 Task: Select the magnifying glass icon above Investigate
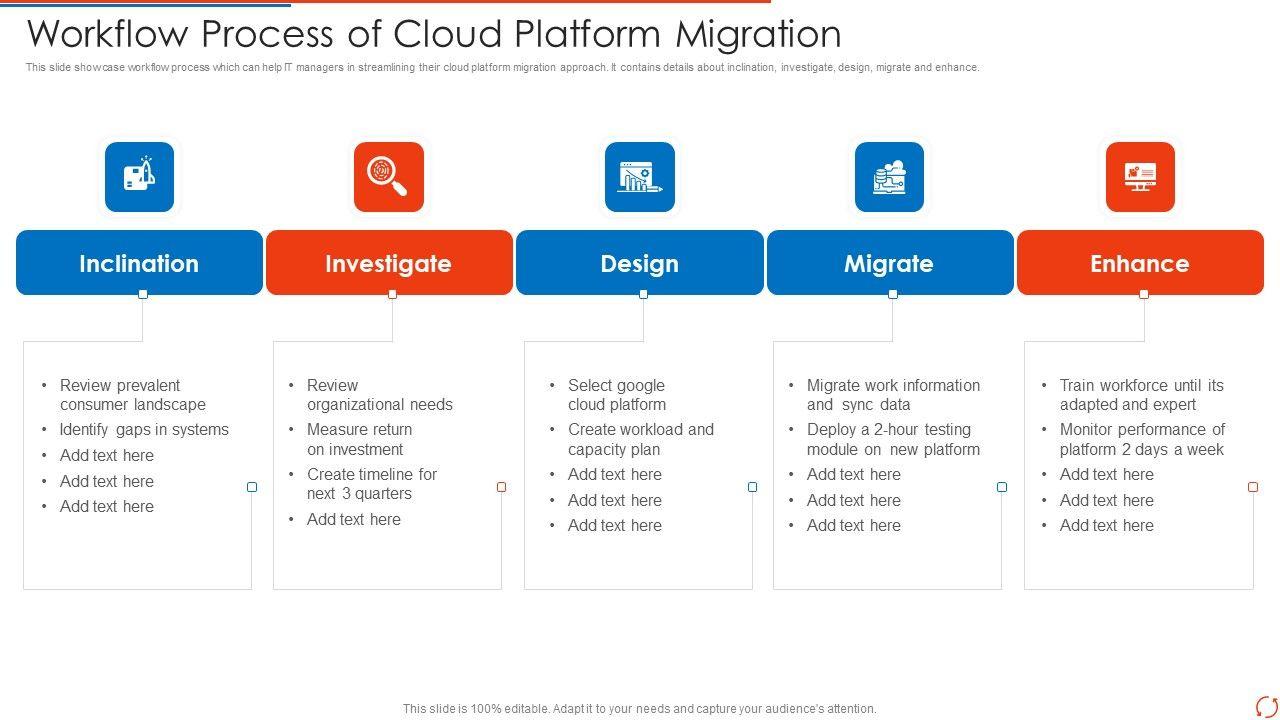coord(389,177)
